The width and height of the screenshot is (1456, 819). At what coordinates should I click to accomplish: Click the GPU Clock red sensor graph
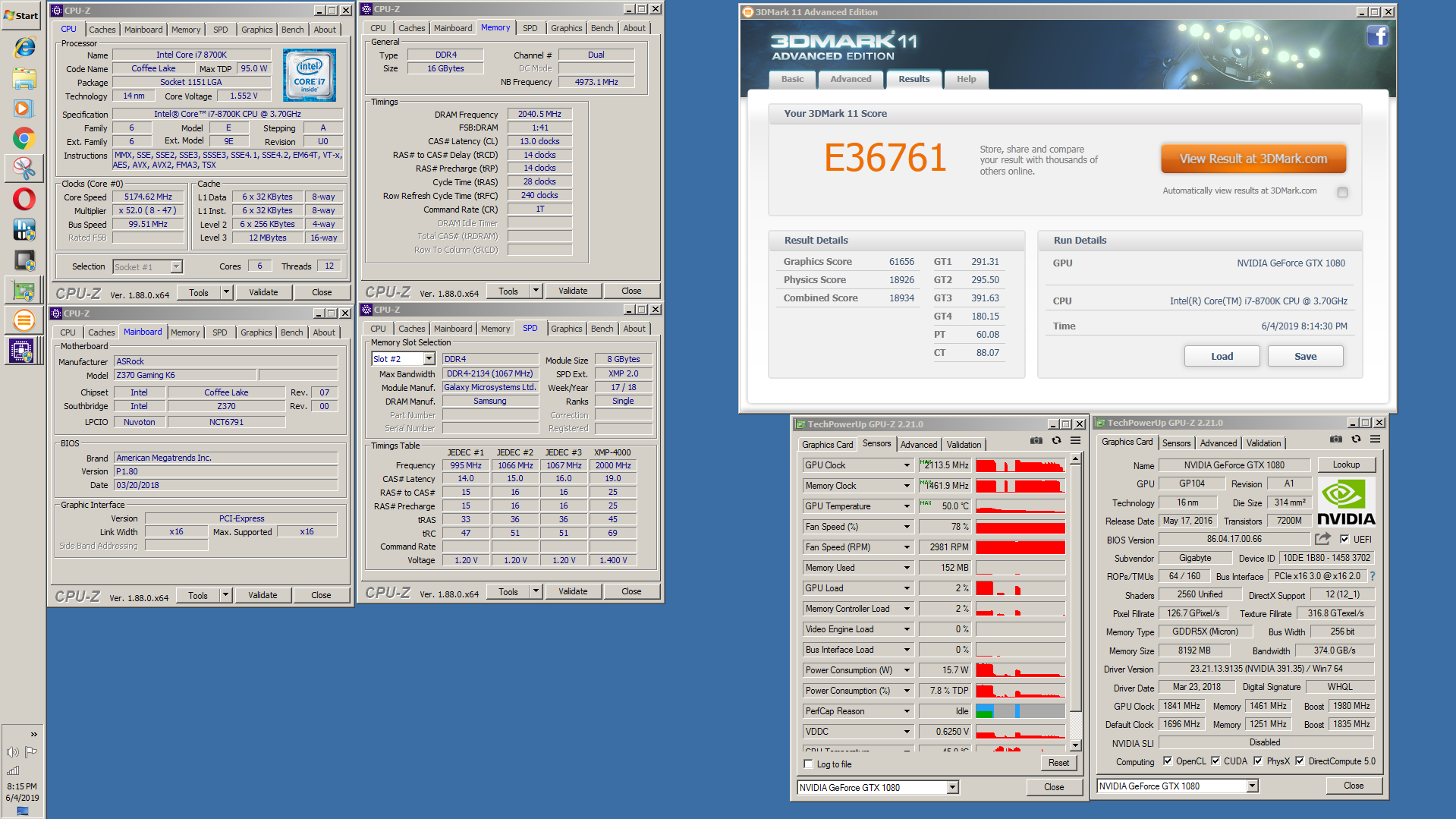click(1020, 465)
